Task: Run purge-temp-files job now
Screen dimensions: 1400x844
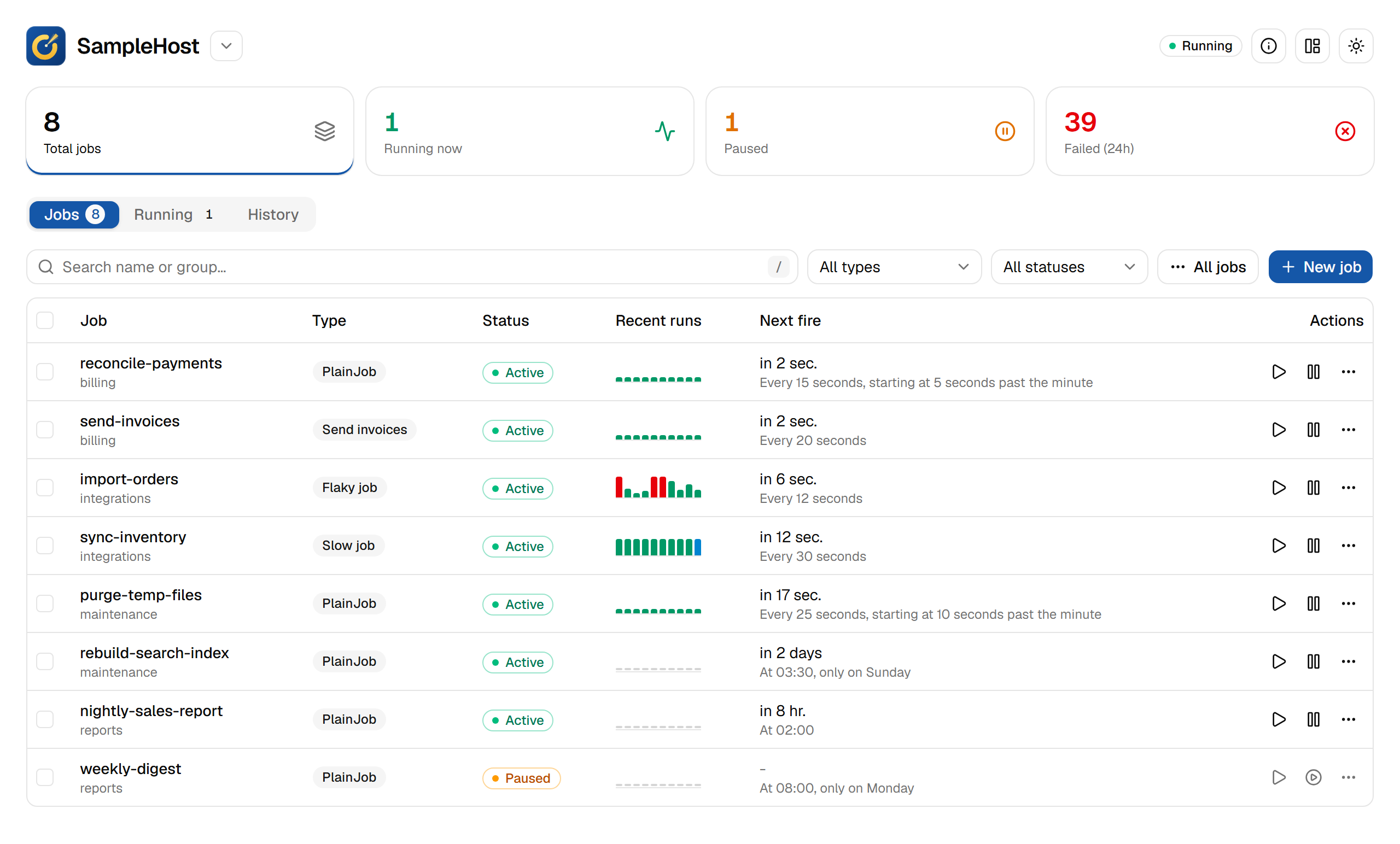Action: pos(1279,603)
